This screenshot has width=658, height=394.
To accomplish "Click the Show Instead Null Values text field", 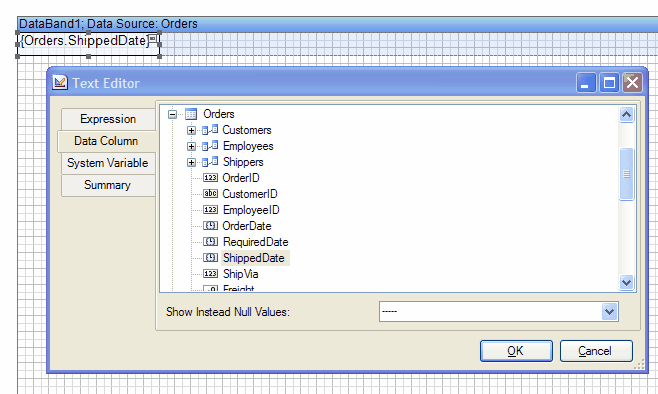I will click(491, 312).
